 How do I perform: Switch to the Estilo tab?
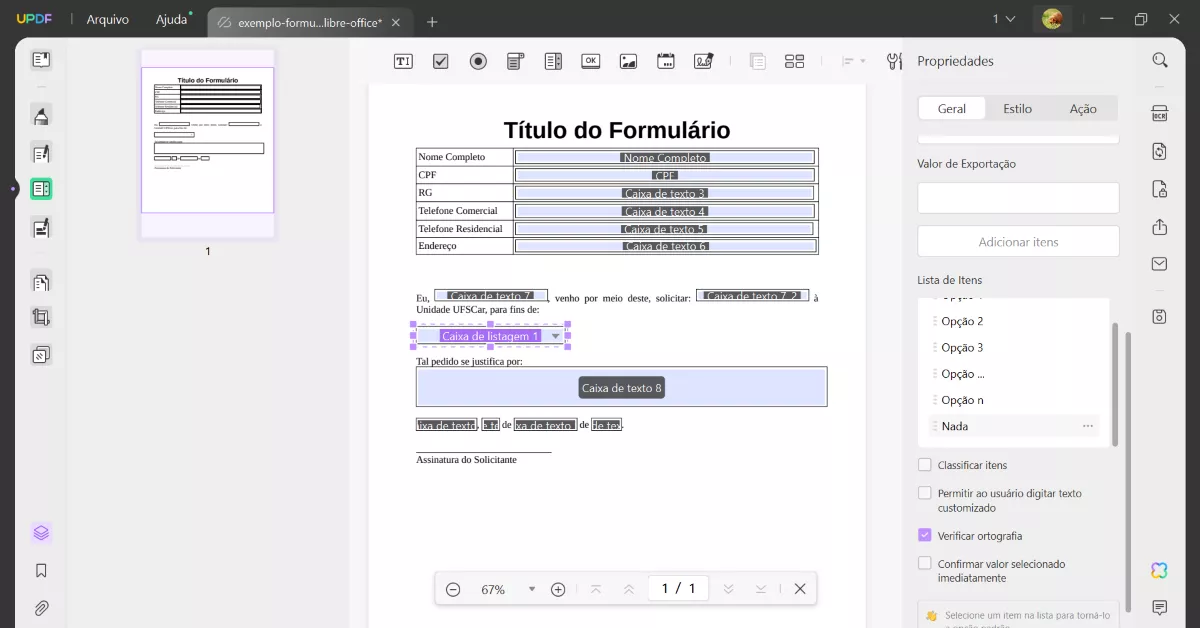(x=1017, y=108)
